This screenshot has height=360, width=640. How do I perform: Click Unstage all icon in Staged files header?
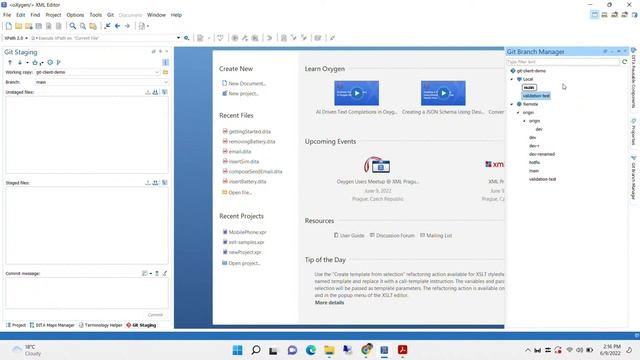point(156,183)
